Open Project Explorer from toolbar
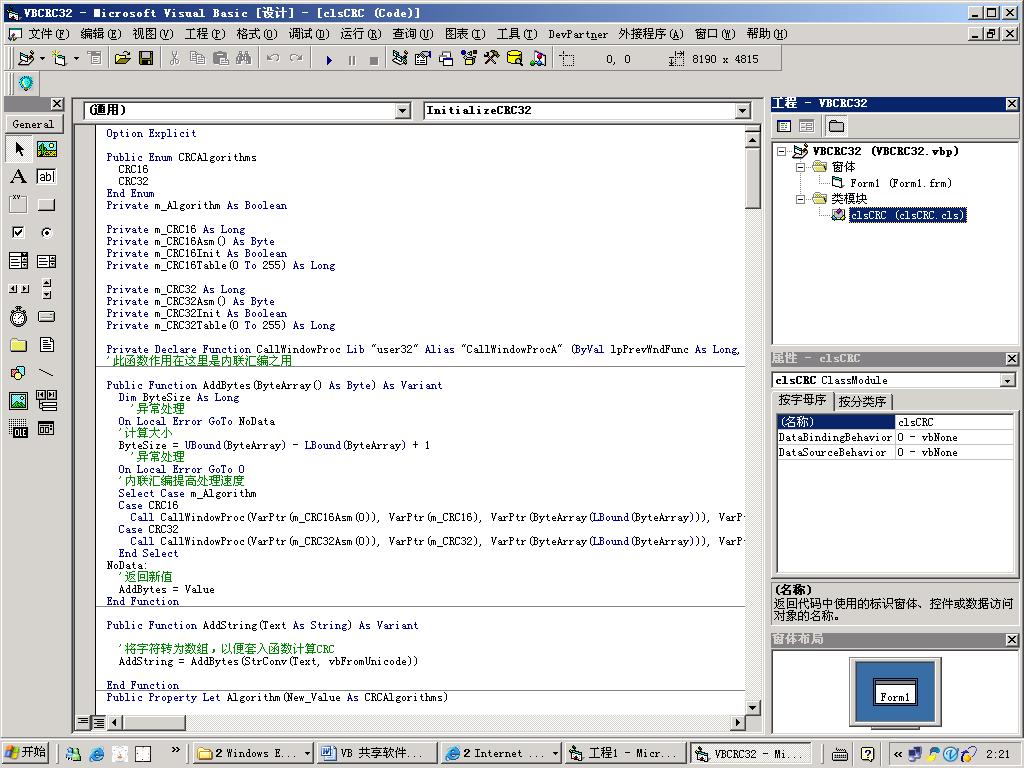The image size is (1024, 768). pos(399,59)
